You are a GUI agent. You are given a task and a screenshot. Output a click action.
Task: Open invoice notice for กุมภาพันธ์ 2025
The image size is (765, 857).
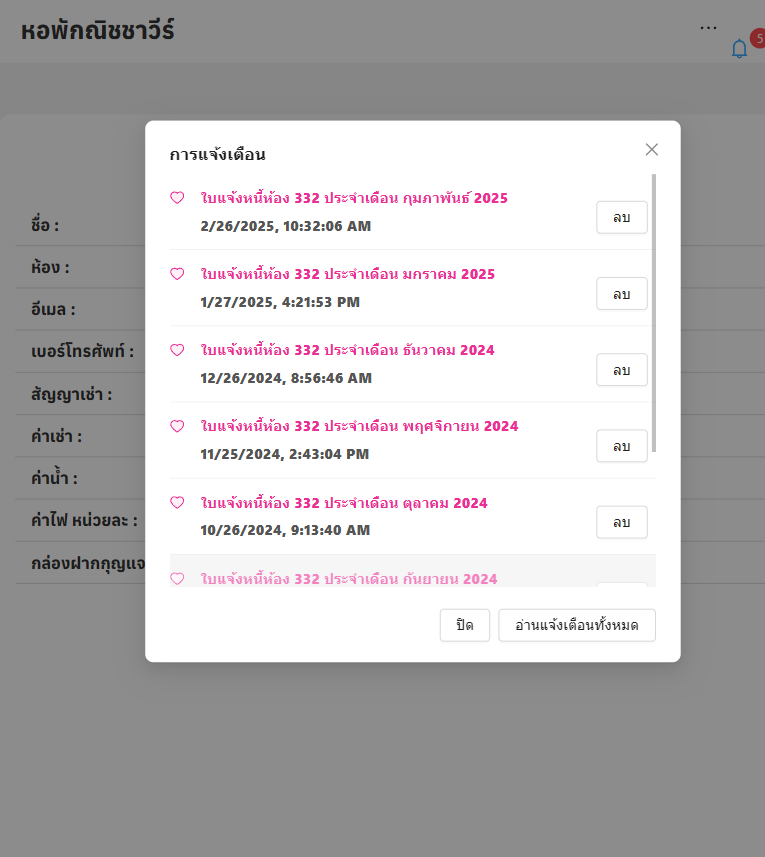point(354,198)
